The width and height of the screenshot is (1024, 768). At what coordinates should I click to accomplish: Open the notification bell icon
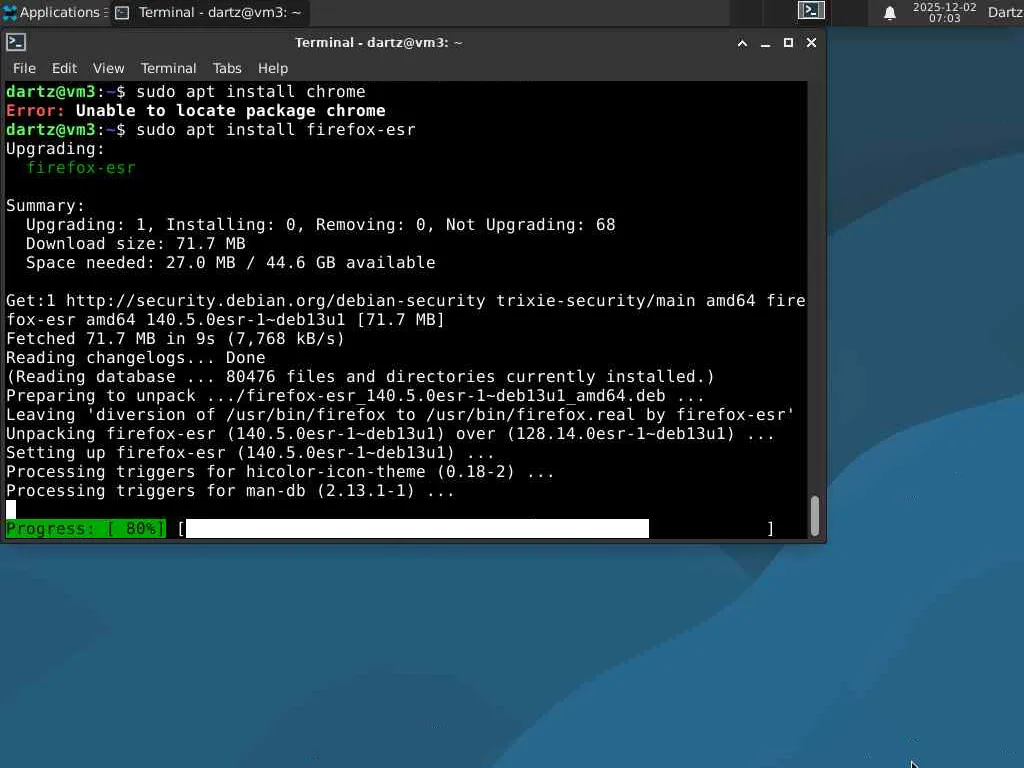point(889,13)
